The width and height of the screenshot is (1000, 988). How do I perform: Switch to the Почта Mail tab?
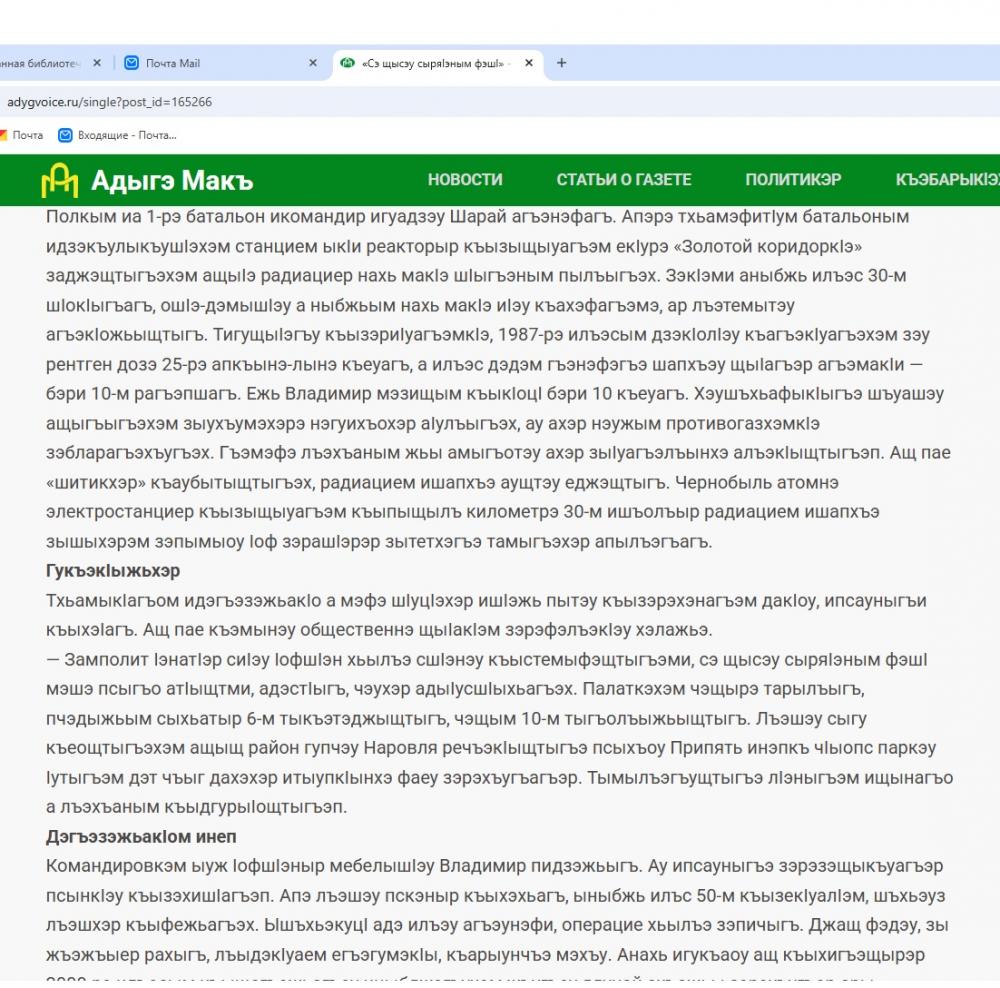point(221,63)
